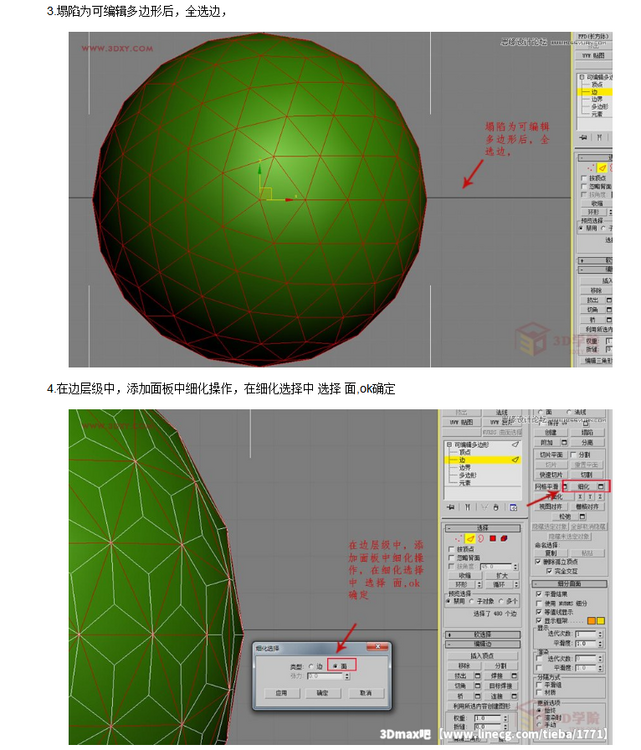The image size is (641, 750).
Task: Collapse the 编辑边 rollout header
Action: [x=482, y=644]
